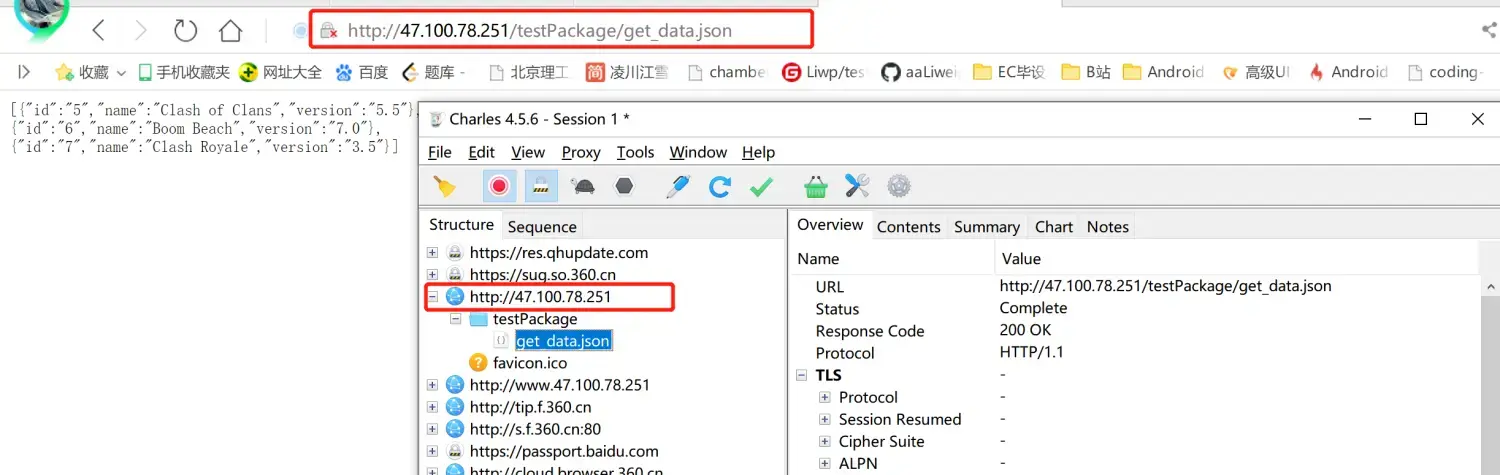The height and width of the screenshot is (475, 1500).
Task: Toggle throttling turtle icon
Action: tap(583, 186)
